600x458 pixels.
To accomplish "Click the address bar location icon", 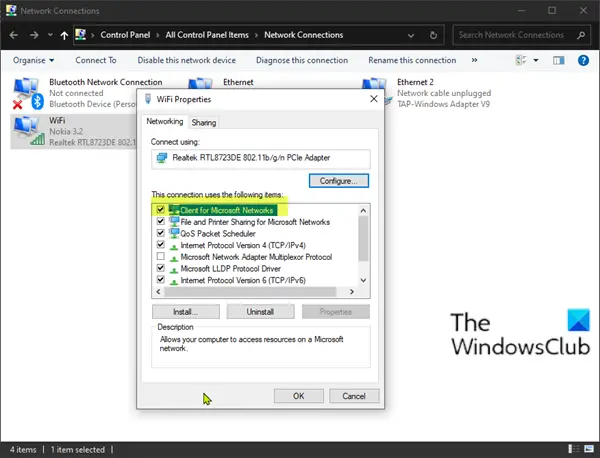I will tap(80, 35).
